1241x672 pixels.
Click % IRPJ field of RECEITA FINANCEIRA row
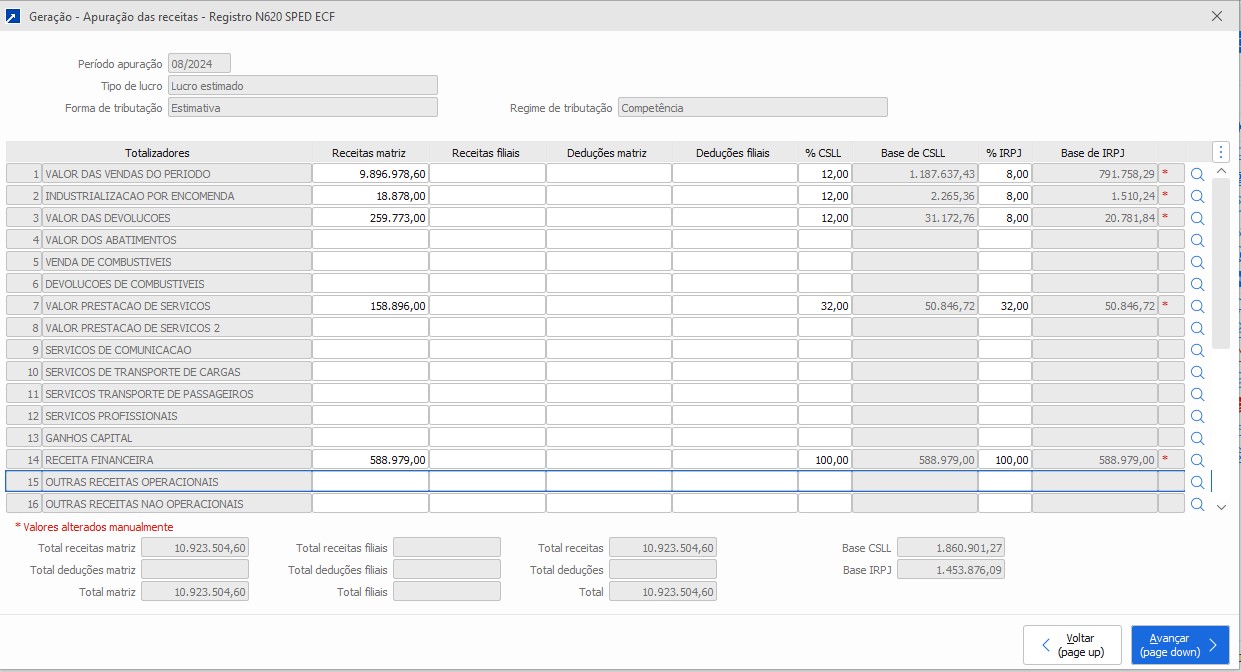coord(1004,460)
